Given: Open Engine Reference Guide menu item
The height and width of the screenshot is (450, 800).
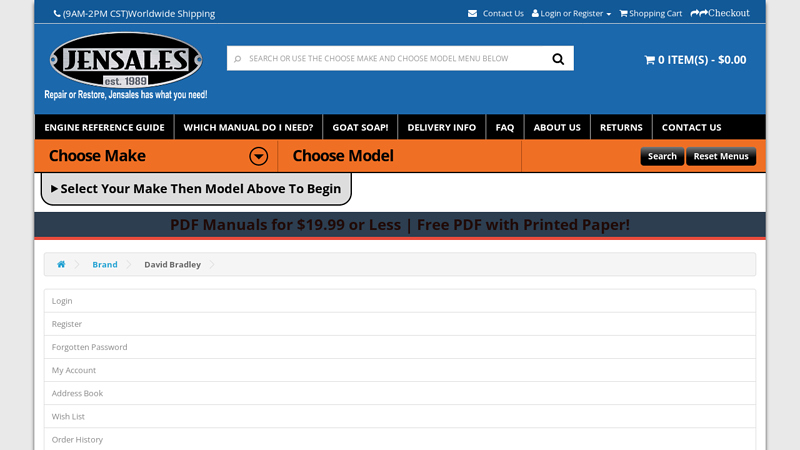Looking at the screenshot, I should (104, 128).
